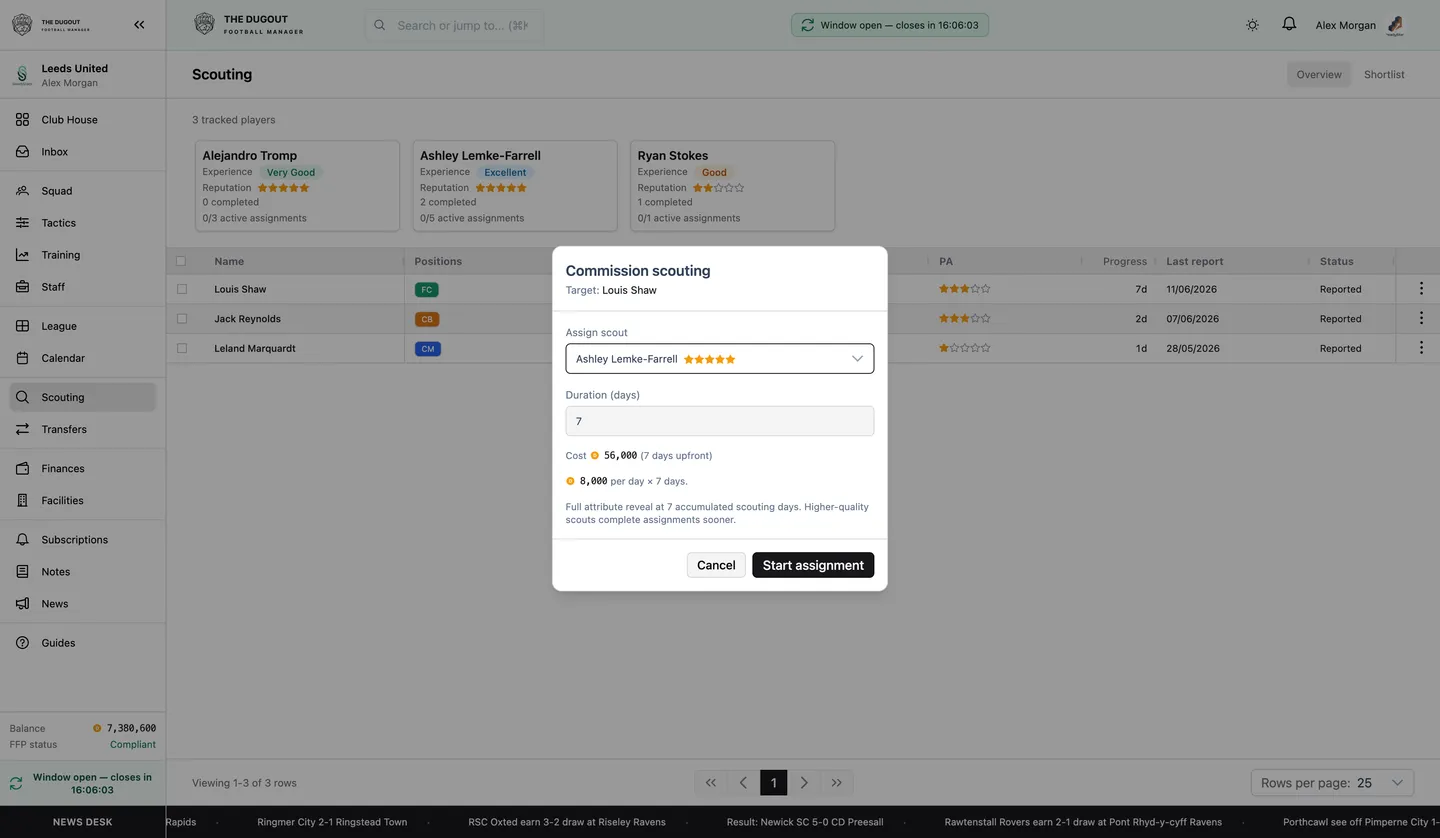Click Leland Marquardt player name

tap(255, 348)
